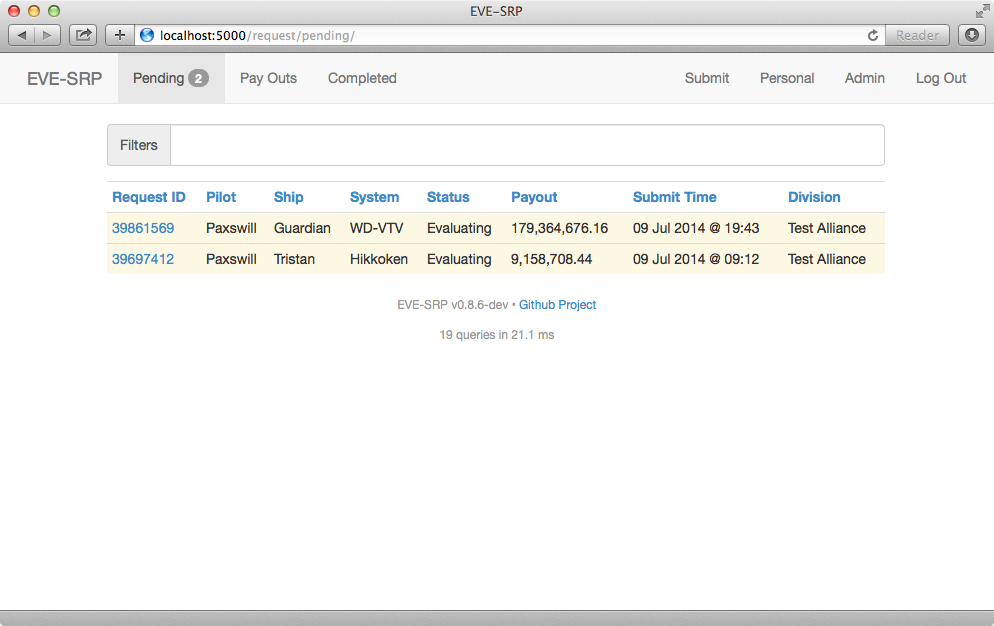
Task: Open the Admin page
Action: [865, 78]
